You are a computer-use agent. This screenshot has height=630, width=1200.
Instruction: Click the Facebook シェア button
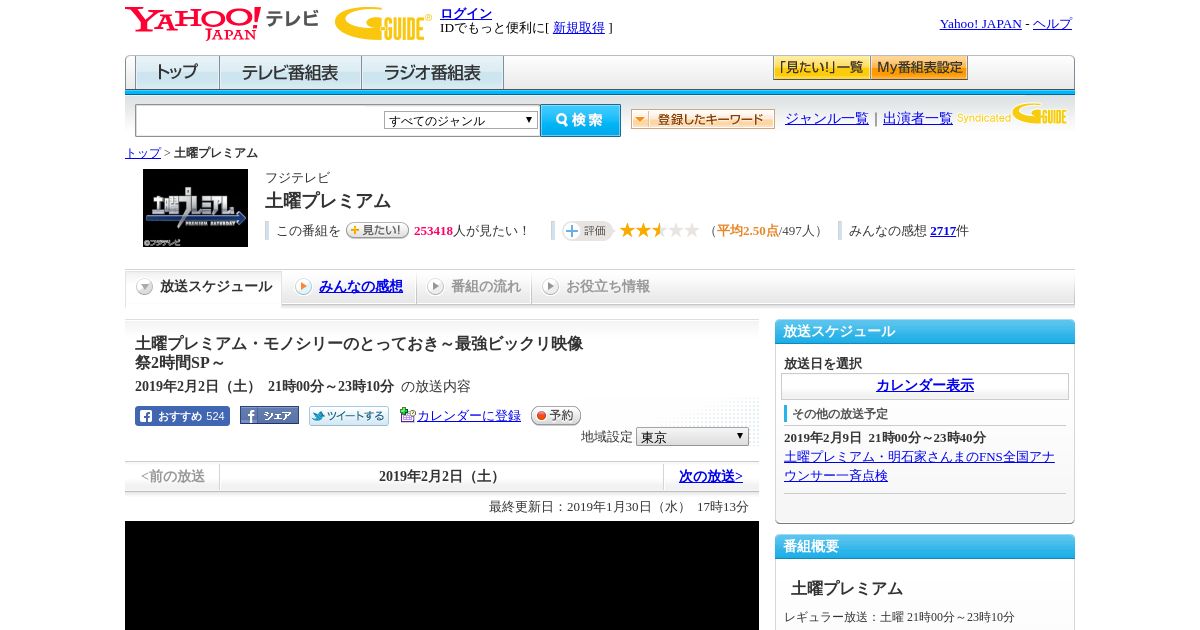[x=269, y=415]
